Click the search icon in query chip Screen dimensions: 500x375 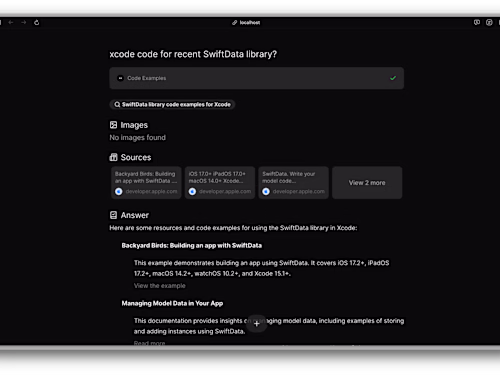[x=117, y=104]
